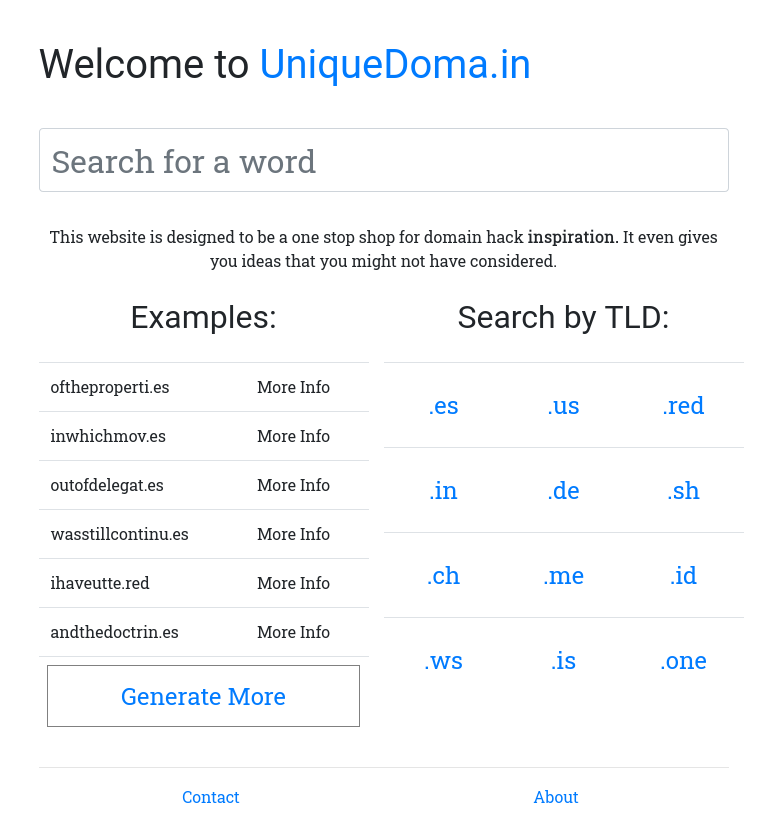The height and width of the screenshot is (824, 767).
Task: Open the .me TLD search page
Action: (563, 576)
